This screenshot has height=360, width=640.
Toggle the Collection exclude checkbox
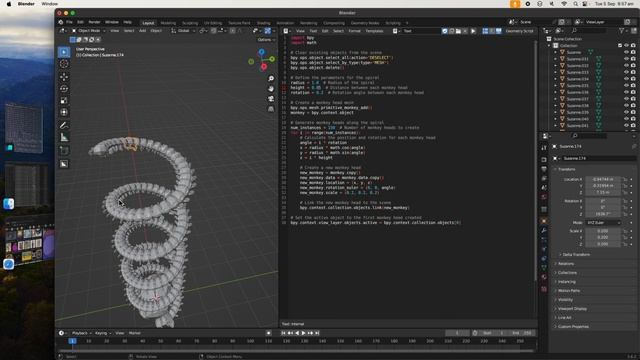(x=620, y=45)
